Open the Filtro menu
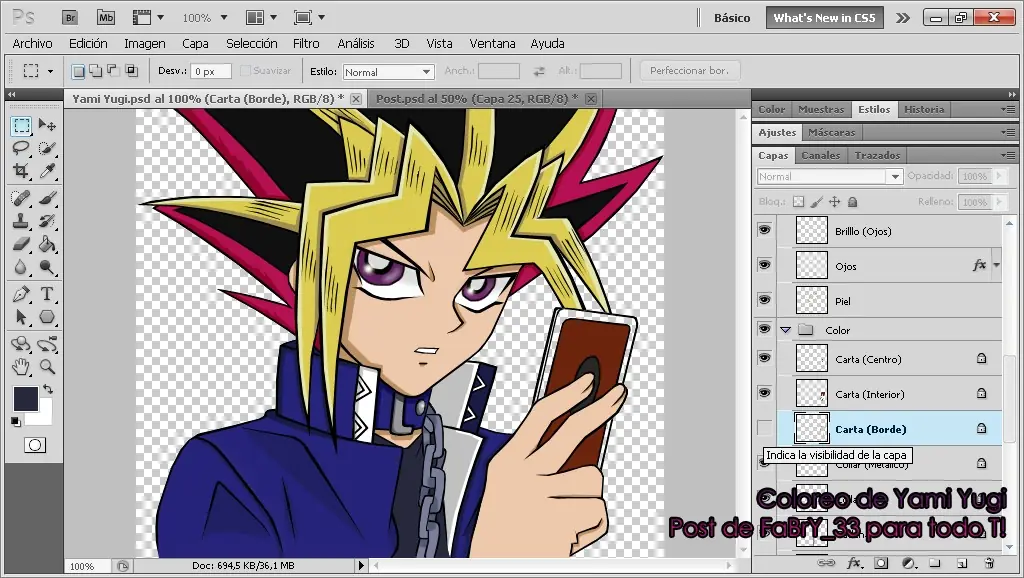The width and height of the screenshot is (1024, 578). click(x=306, y=43)
